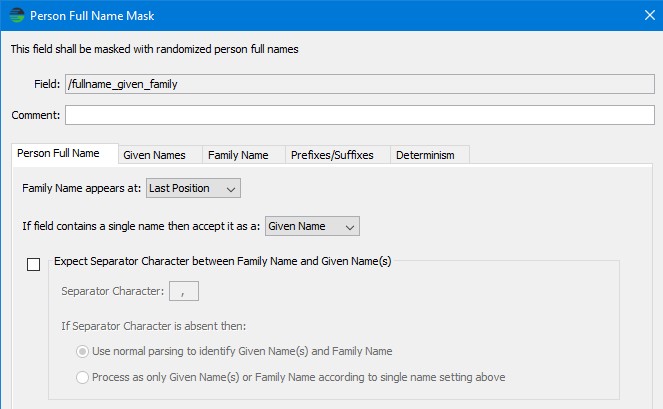Click the Separator Character input box
This screenshot has width=663, height=409.
tap(184, 291)
